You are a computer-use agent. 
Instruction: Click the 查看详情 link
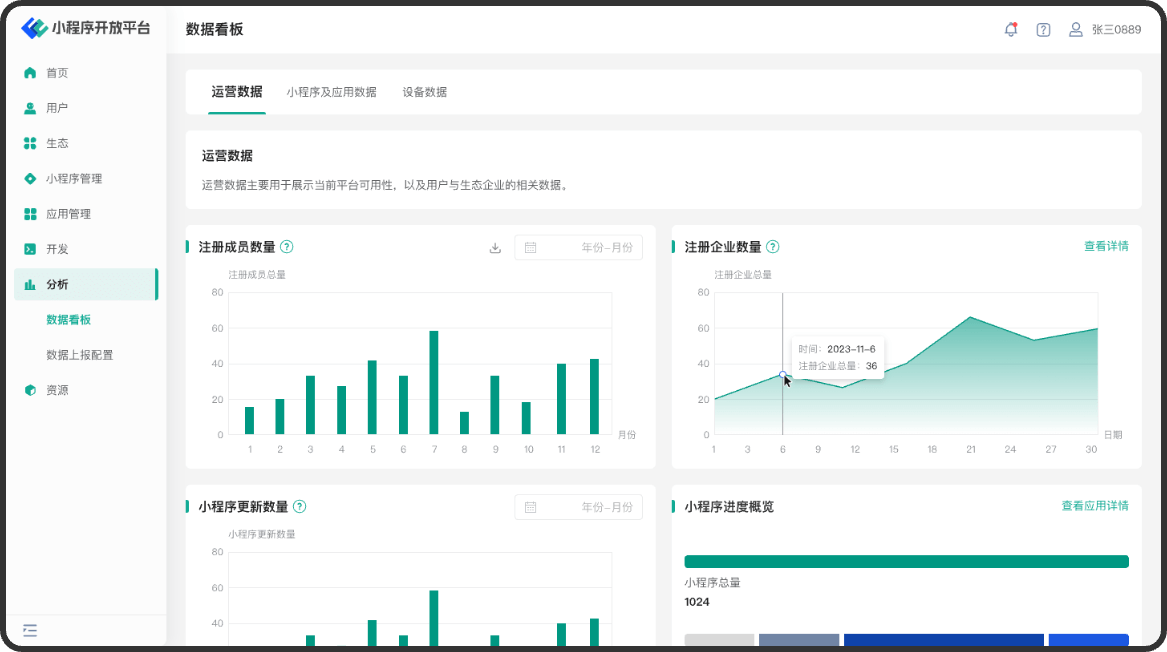coord(1106,246)
